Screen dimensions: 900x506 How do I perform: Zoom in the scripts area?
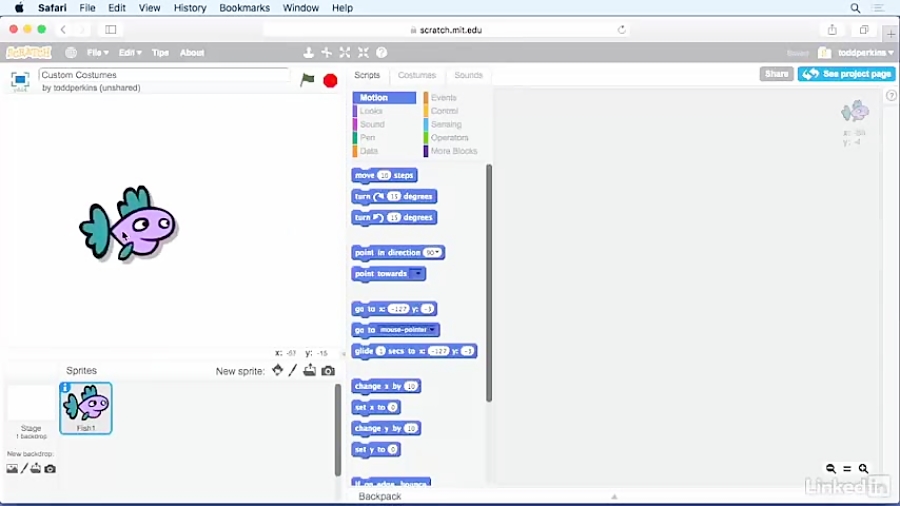point(863,469)
